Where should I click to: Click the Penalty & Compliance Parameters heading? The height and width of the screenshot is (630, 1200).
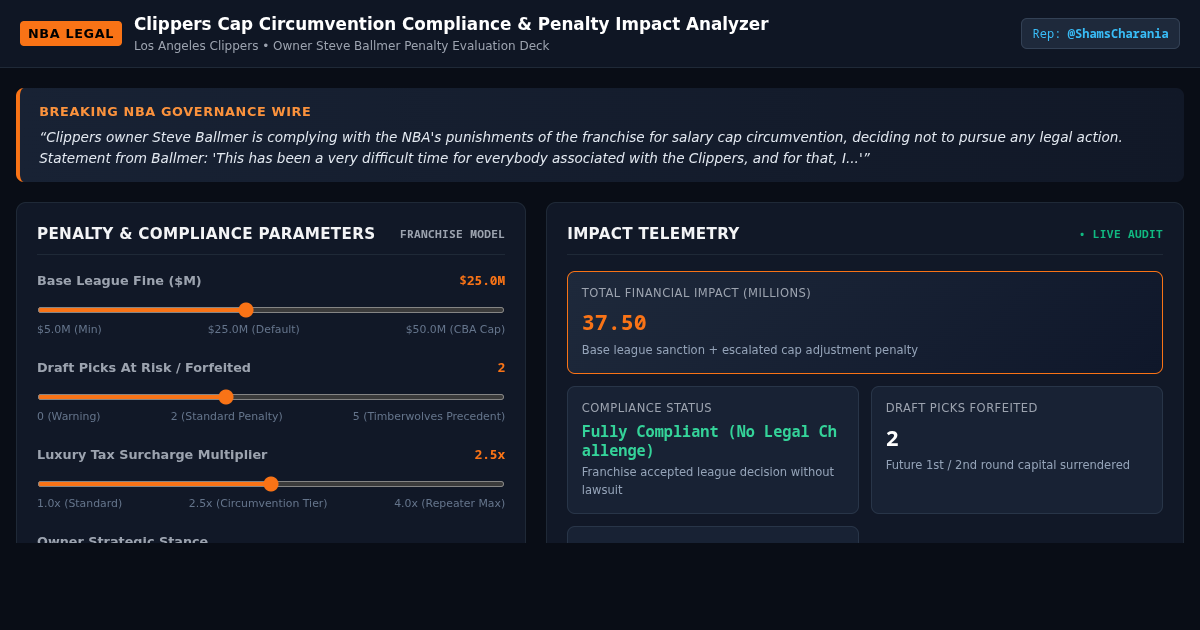click(x=206, y=234)
